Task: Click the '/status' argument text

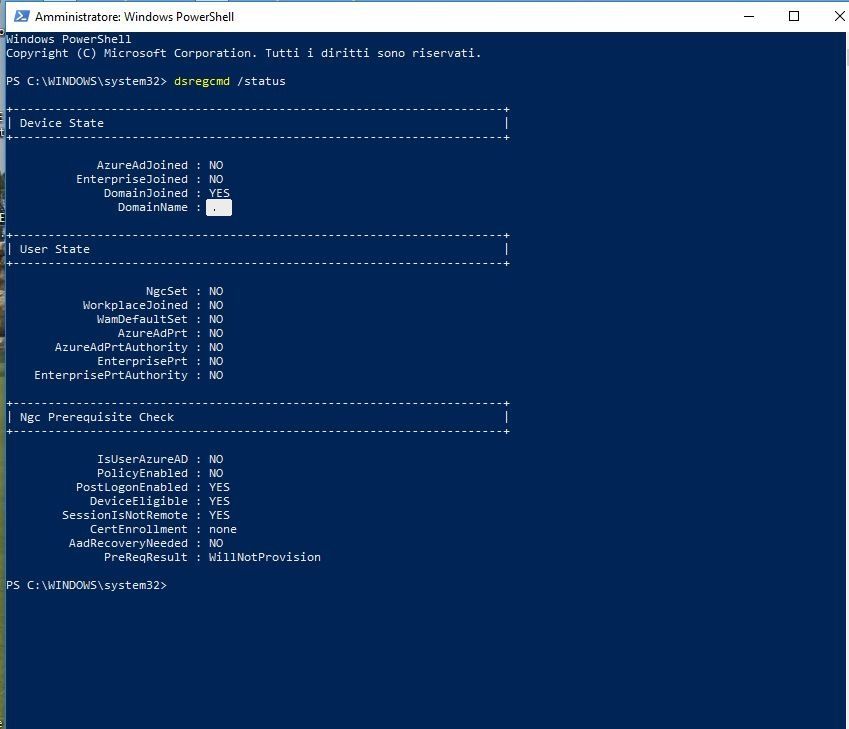Action: 262,81
